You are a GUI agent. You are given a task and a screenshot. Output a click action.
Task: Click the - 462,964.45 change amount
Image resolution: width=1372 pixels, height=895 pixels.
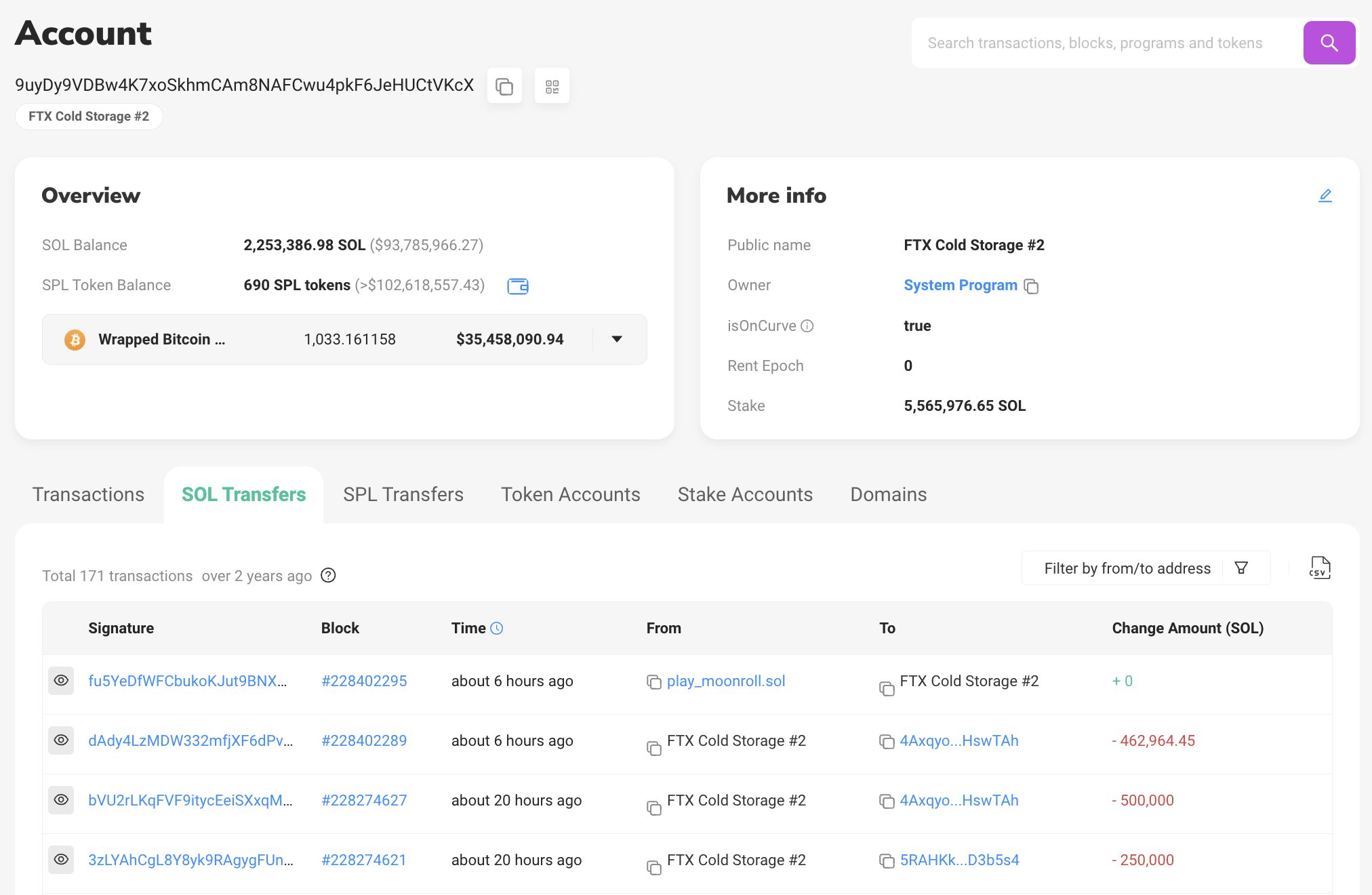click(1153, 741)
